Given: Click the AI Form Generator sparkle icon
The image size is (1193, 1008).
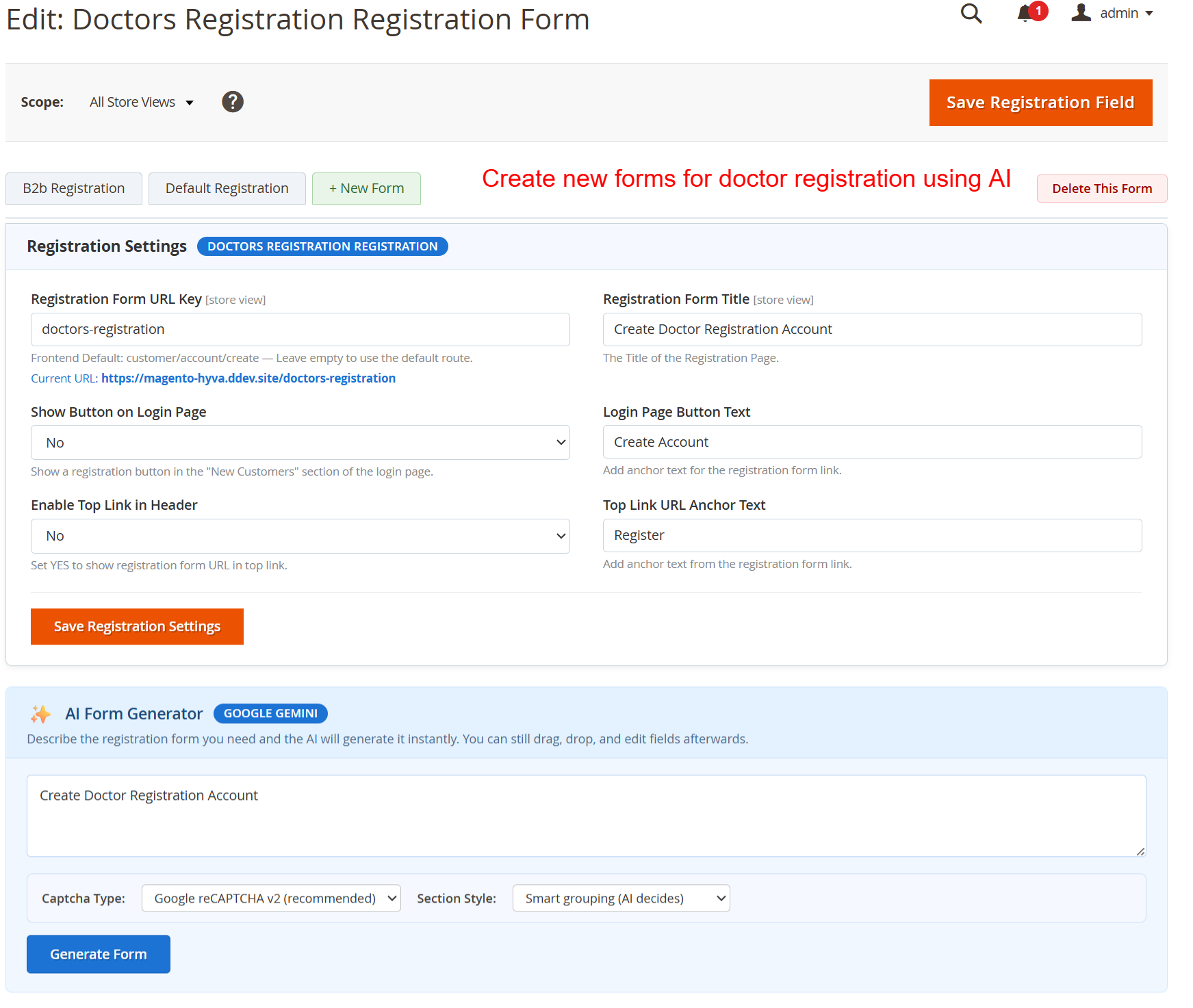Looking at the screenshot, I should pos(40,714).
